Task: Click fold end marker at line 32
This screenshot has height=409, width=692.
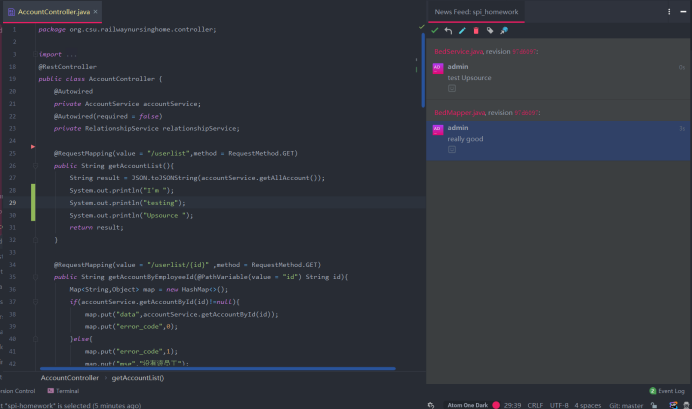Action: 35,240
